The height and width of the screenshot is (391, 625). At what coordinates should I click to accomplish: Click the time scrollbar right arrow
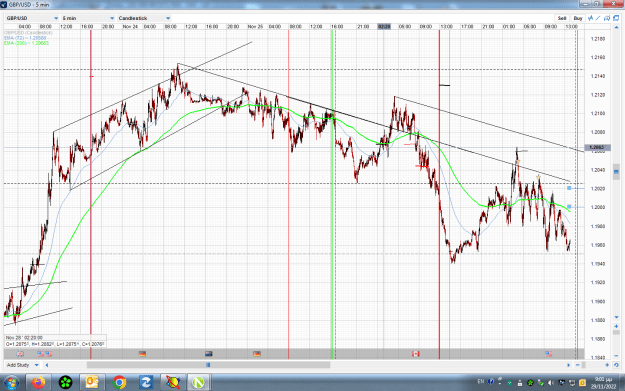coord(568,365)
